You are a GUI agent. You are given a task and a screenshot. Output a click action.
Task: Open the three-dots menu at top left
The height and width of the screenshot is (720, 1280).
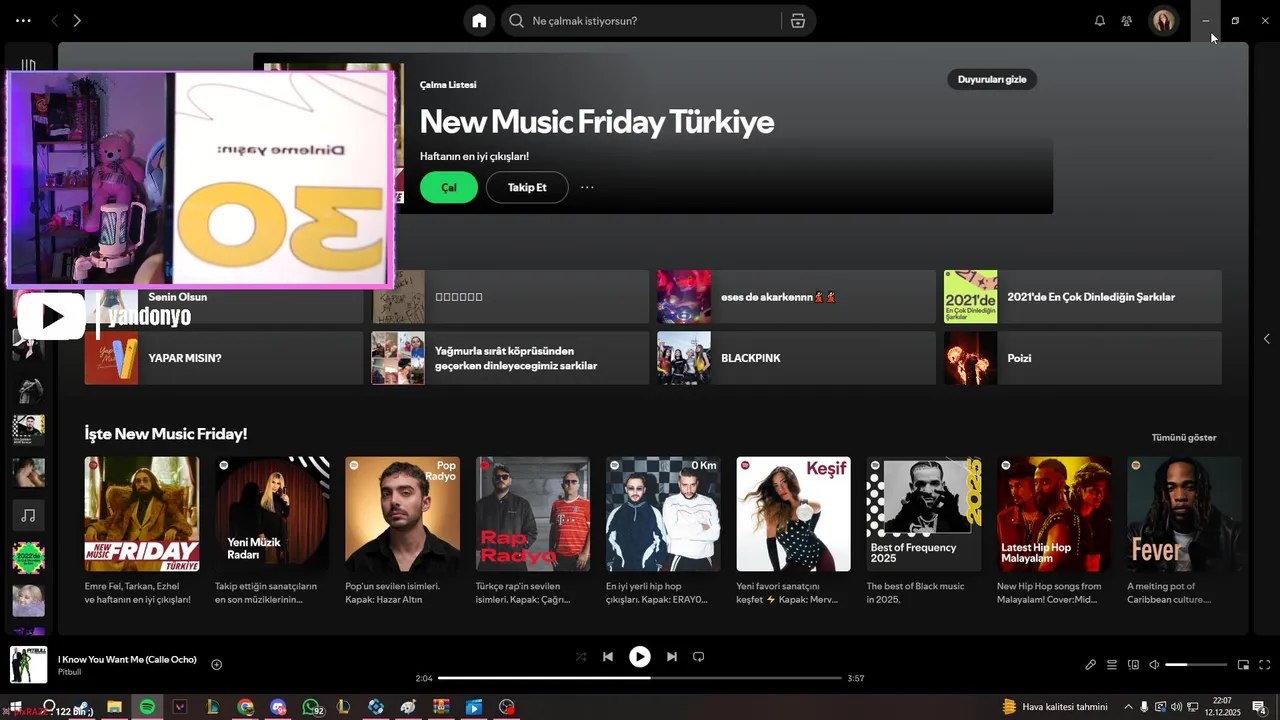click(x=23, y=20)
